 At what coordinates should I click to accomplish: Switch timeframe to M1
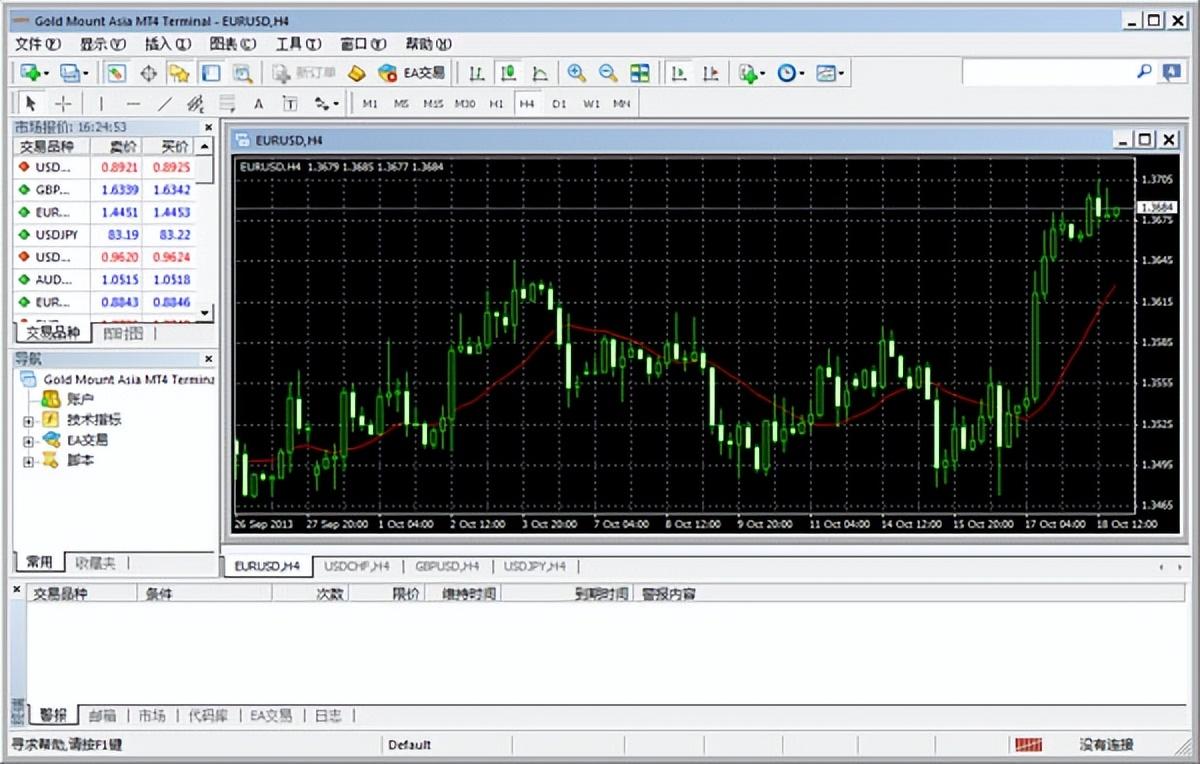point(370,103)
